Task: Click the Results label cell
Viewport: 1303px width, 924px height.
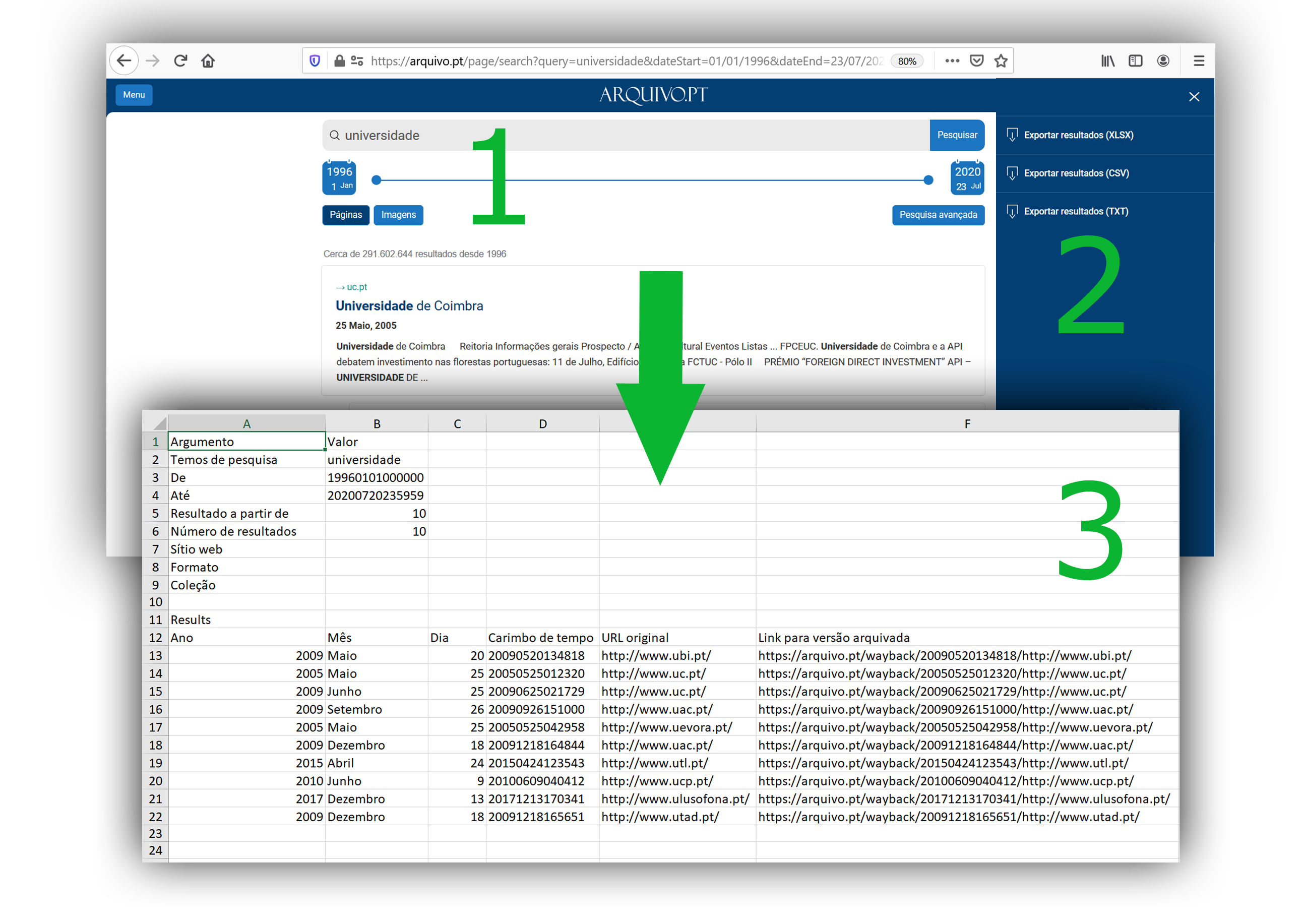Action: click(246, 620)
